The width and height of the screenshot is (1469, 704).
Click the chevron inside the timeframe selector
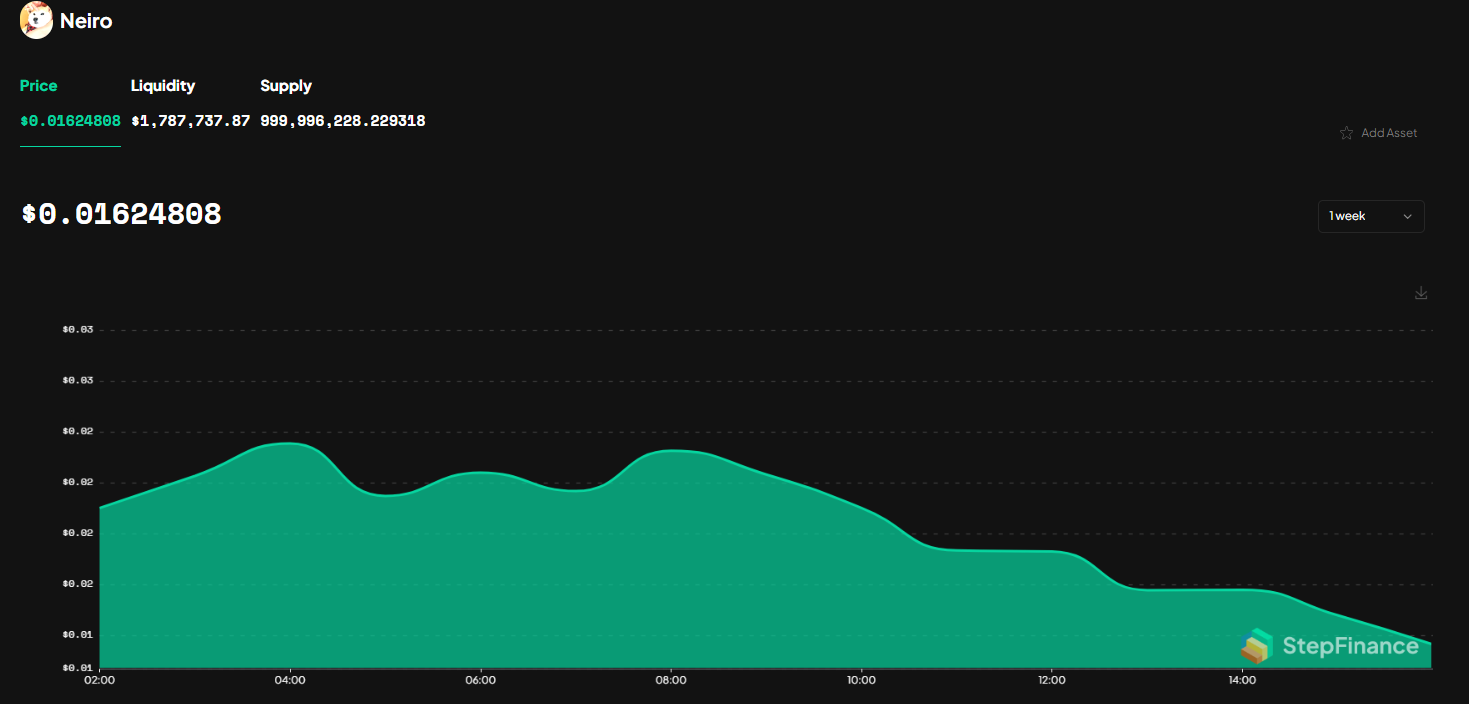point(1407,216)
